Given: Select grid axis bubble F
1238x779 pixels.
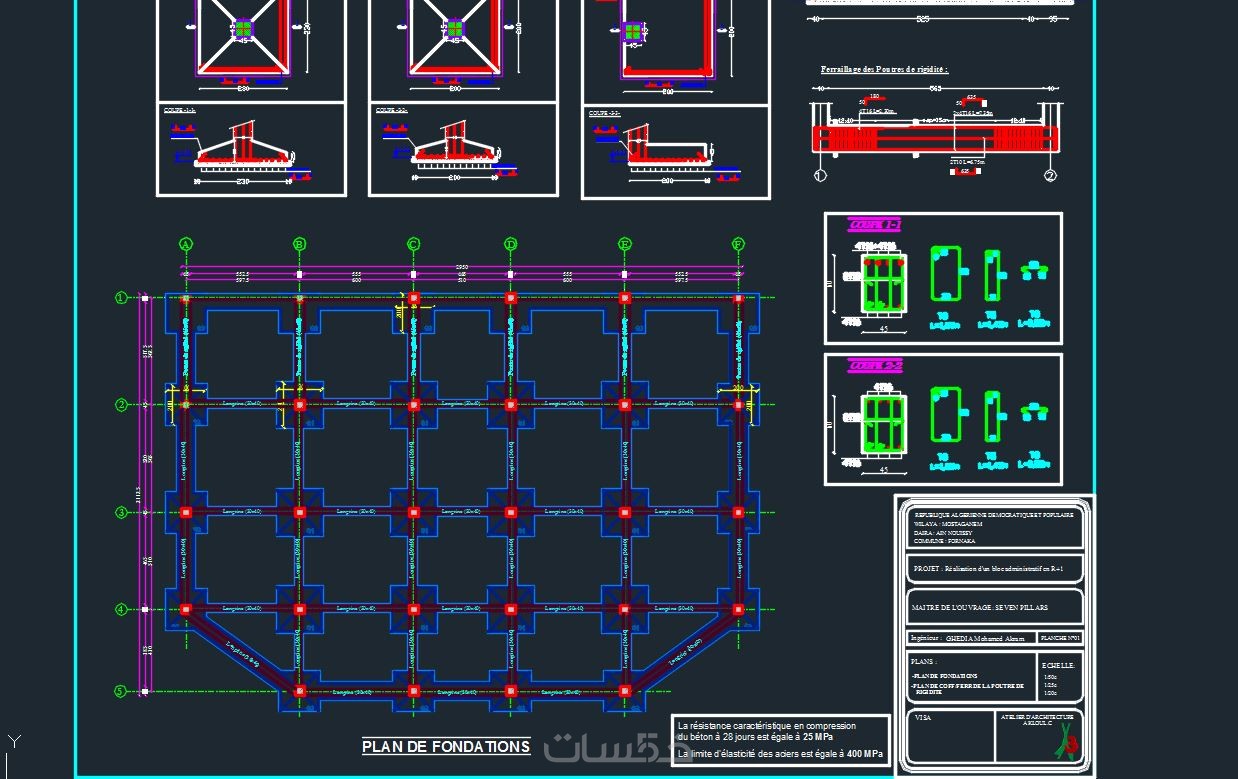Looking at the screenshot, I should coord(738,244).
